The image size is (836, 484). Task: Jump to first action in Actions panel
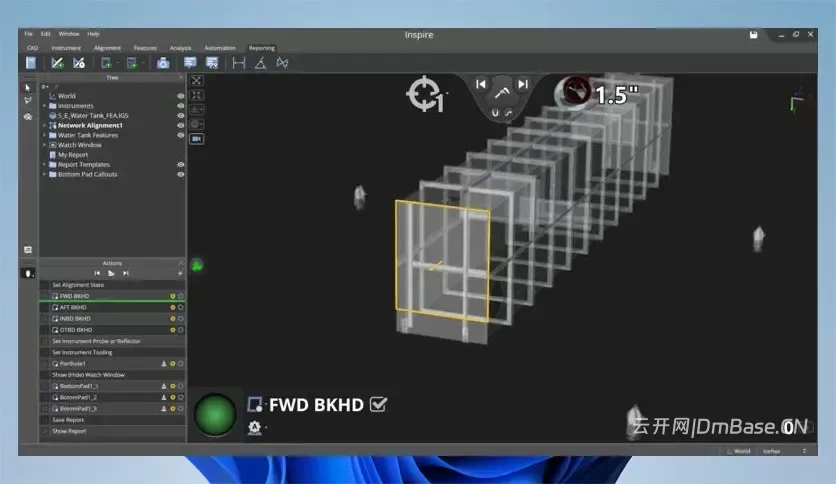[97, 273]
